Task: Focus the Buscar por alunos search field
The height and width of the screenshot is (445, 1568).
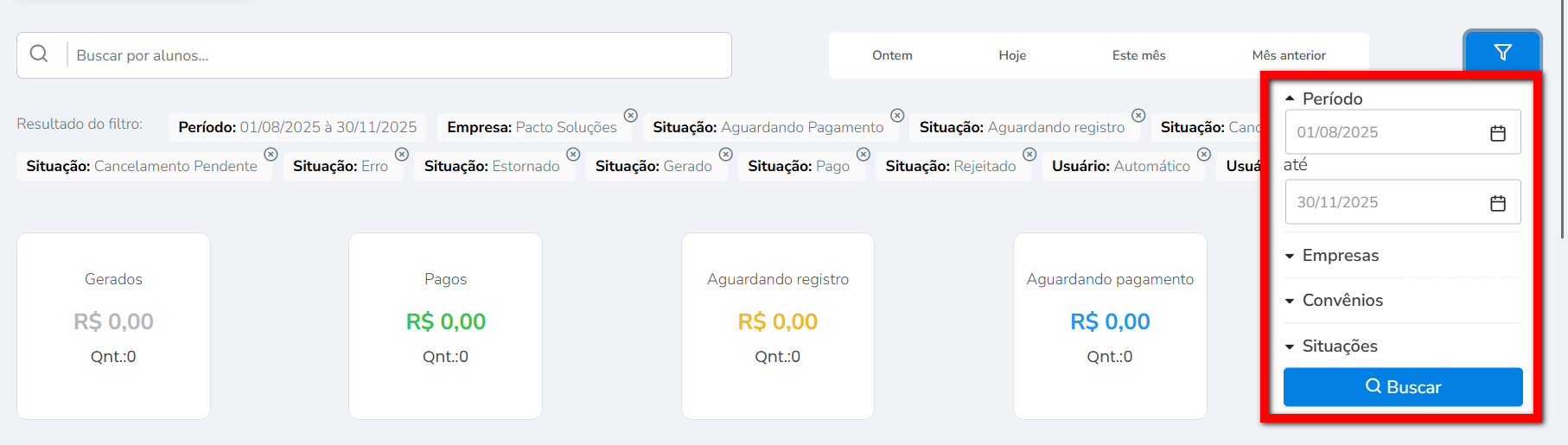Action: point(398,55)
